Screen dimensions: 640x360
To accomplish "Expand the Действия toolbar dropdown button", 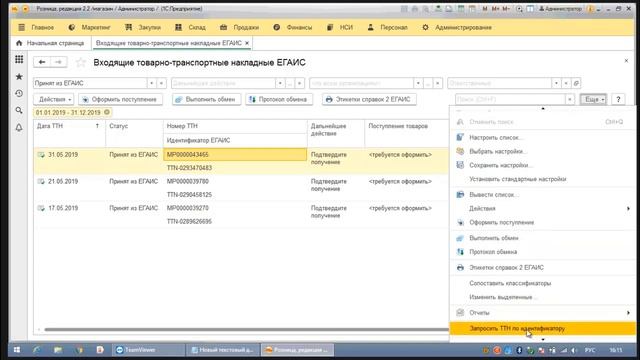I will point(54,99).
